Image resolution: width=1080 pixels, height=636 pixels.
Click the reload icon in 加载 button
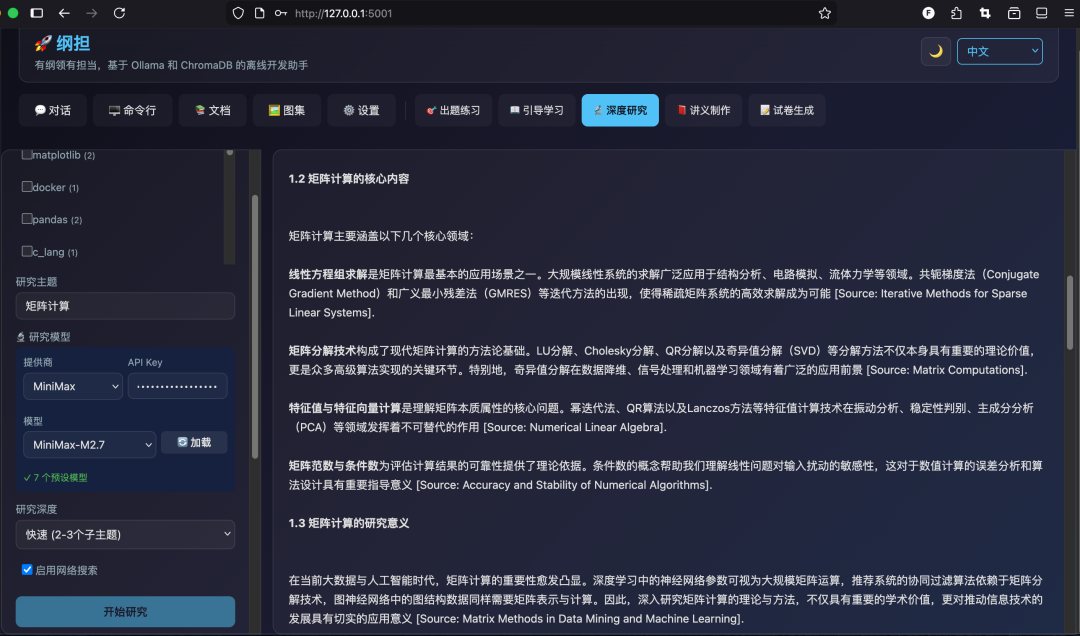point(183,442)
